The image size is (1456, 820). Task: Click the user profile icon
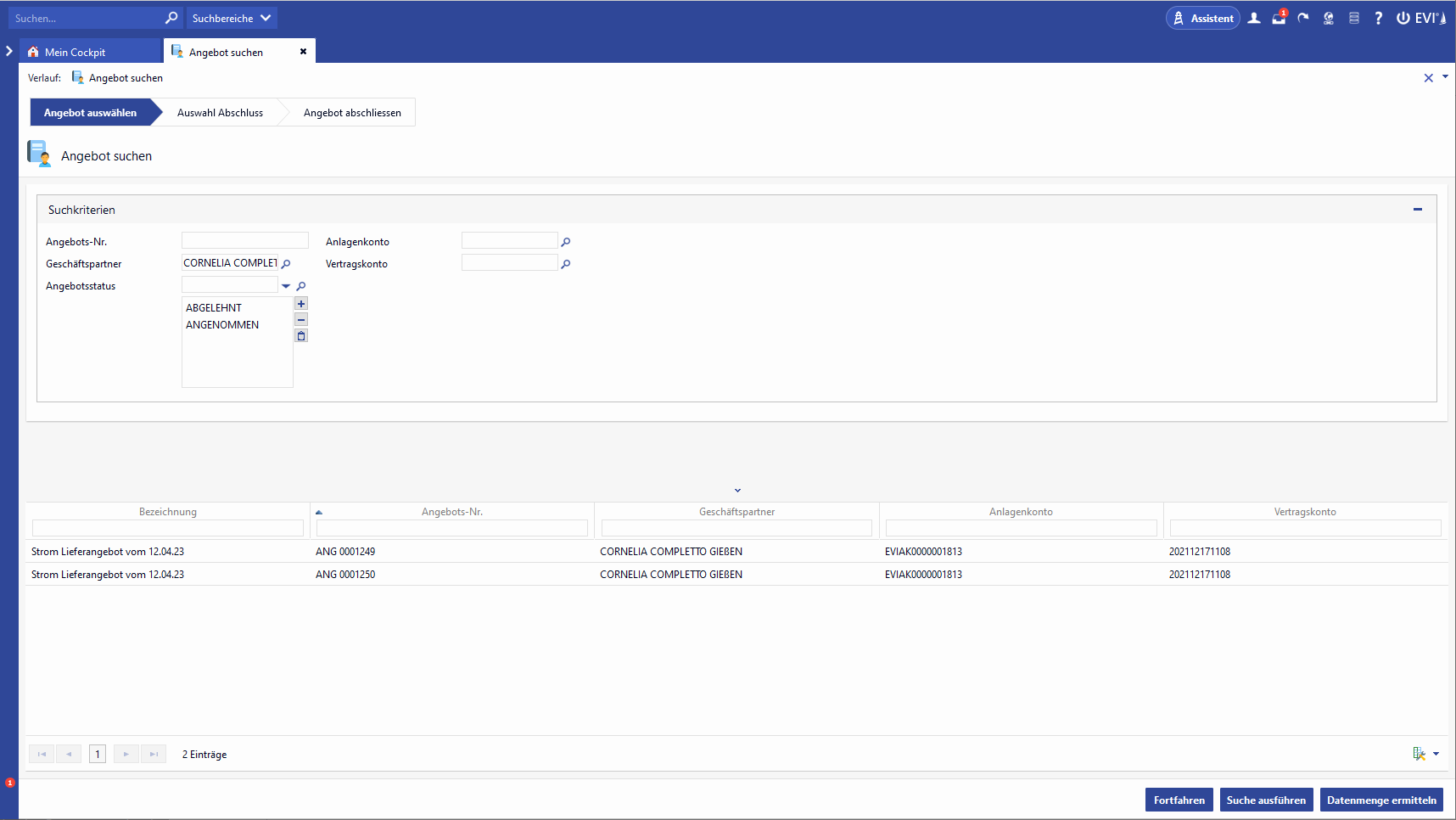tap(1254, 18)
